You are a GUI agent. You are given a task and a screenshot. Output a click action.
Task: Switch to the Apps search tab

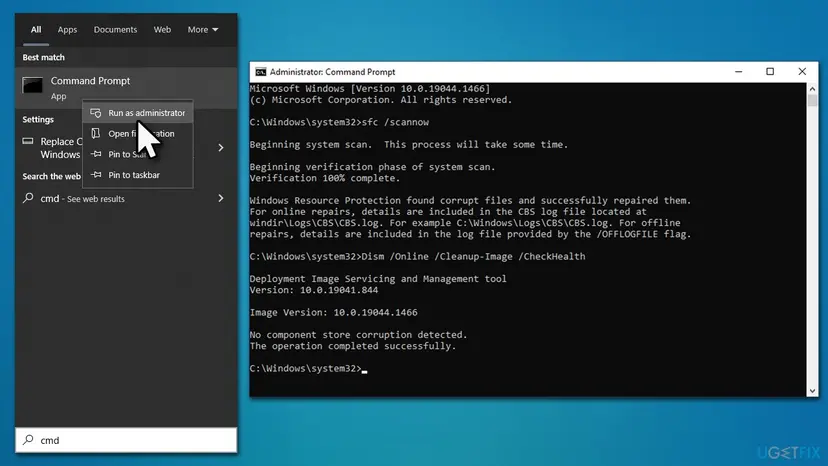(67, 30)
